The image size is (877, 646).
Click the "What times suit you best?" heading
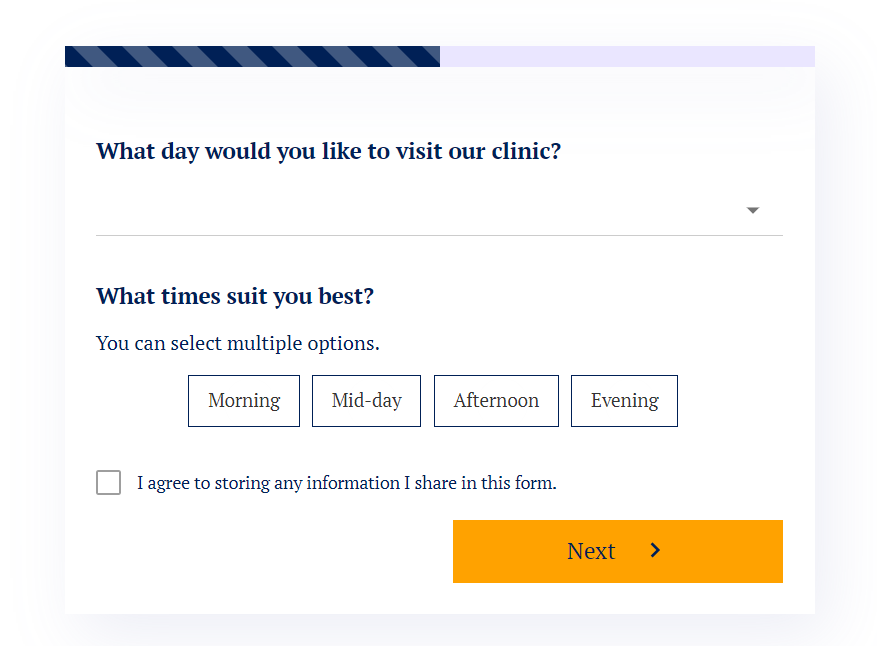234,296
